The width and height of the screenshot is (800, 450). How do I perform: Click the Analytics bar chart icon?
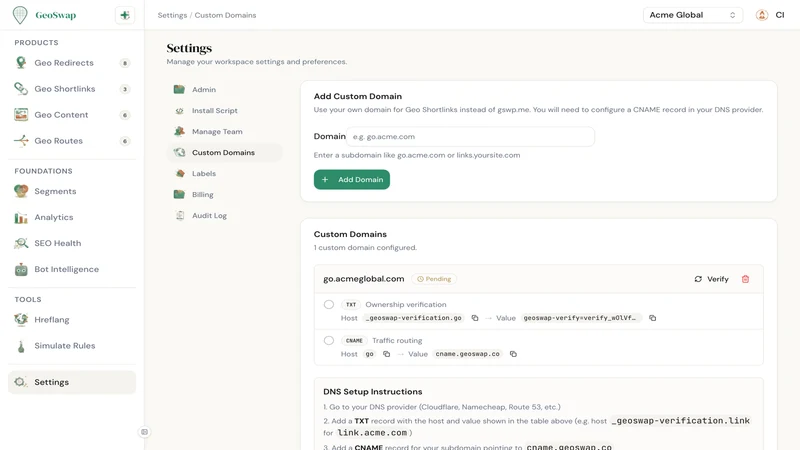[21, 217]
